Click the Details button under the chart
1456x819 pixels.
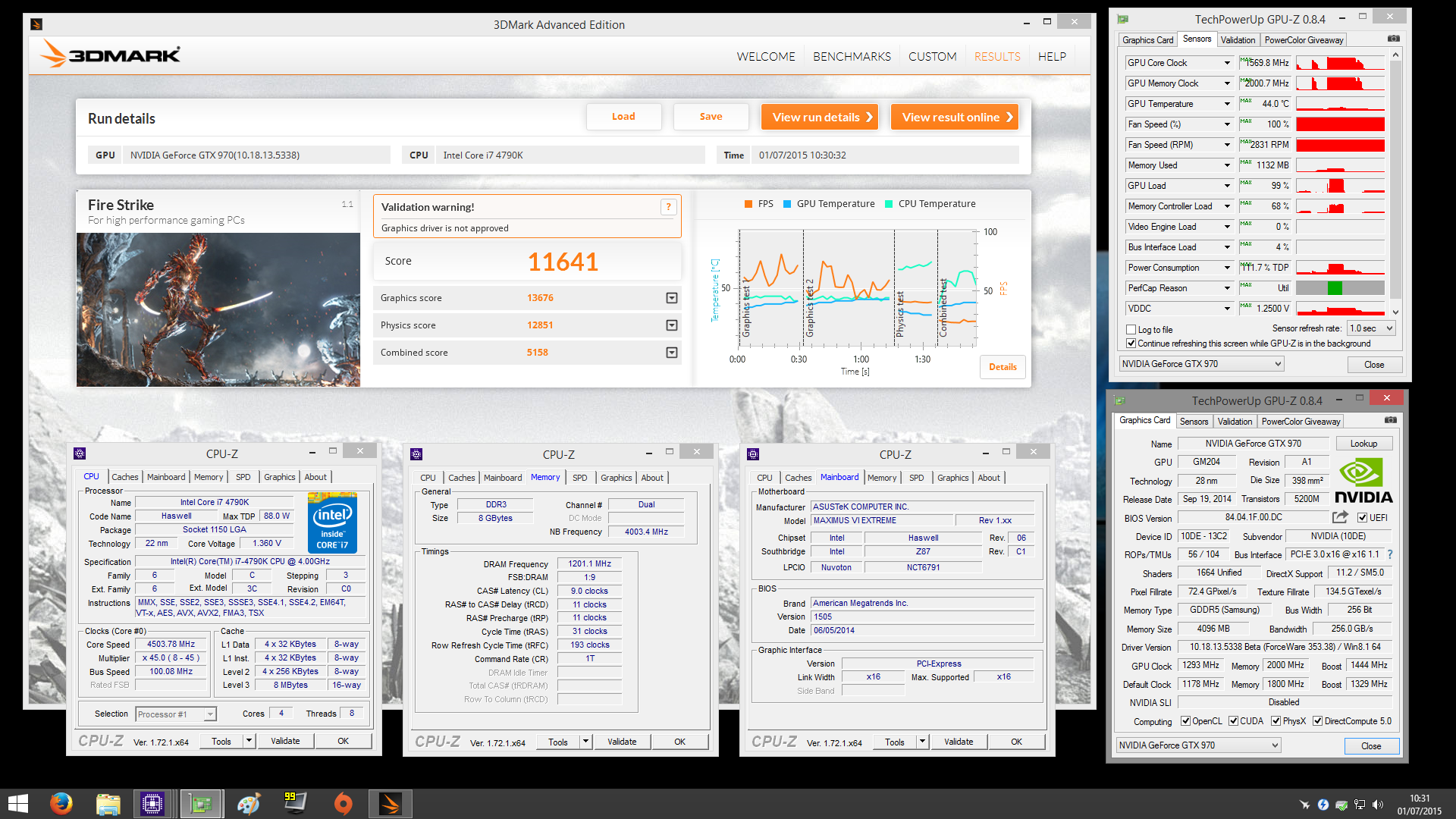pyautogui.click(x=1003, y=367)
